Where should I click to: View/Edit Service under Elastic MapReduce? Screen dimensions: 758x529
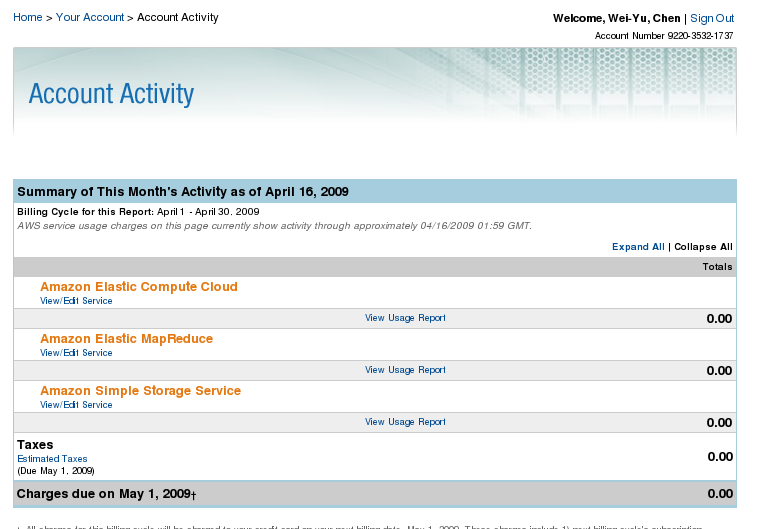click(76, 353)
